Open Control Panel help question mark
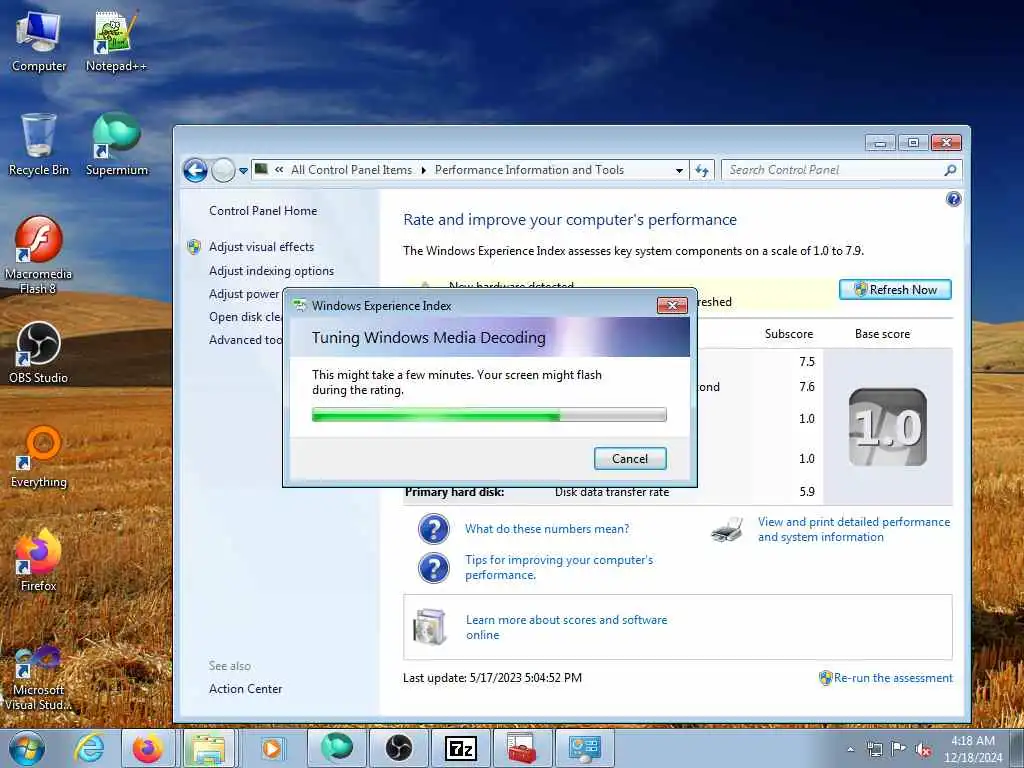 tap(953, 199)
